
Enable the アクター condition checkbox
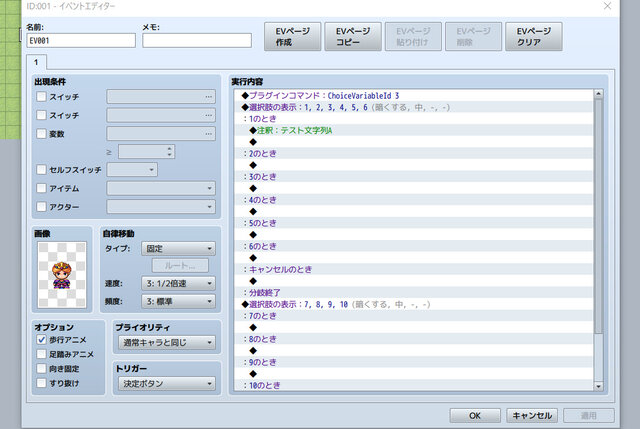tap(41, 207)
